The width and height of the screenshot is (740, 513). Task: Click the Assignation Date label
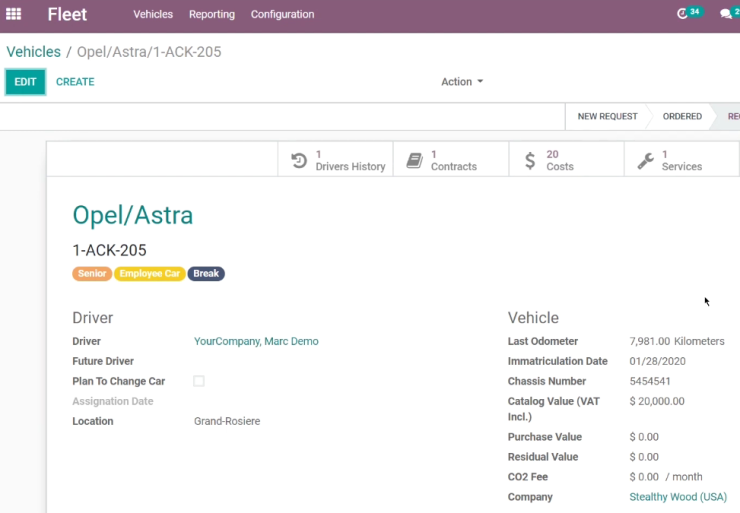coord(113,401)
